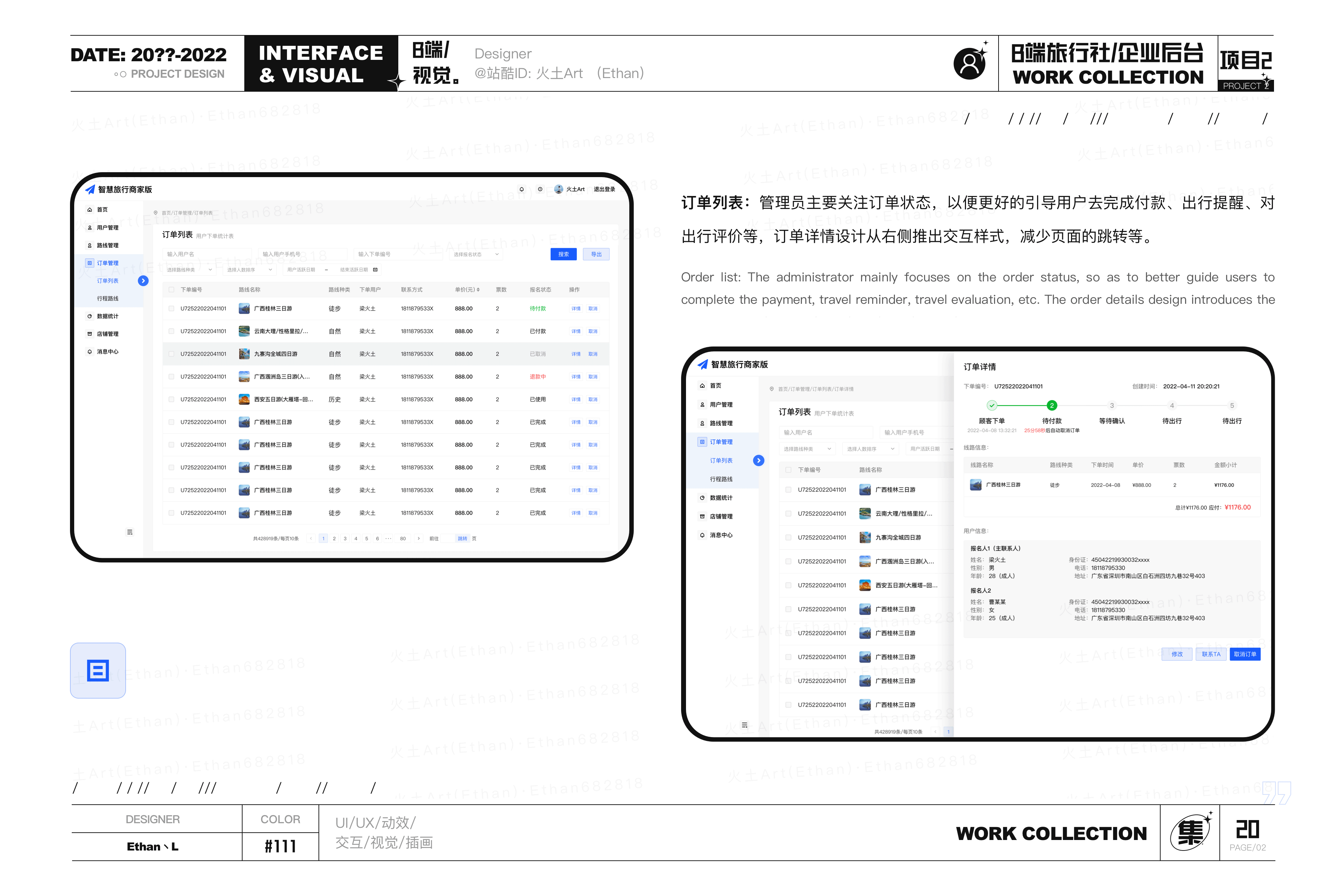Click 用户管理 user icon in order list screen
This screenshot has width=1344, height=896.
tap(90, 227)
